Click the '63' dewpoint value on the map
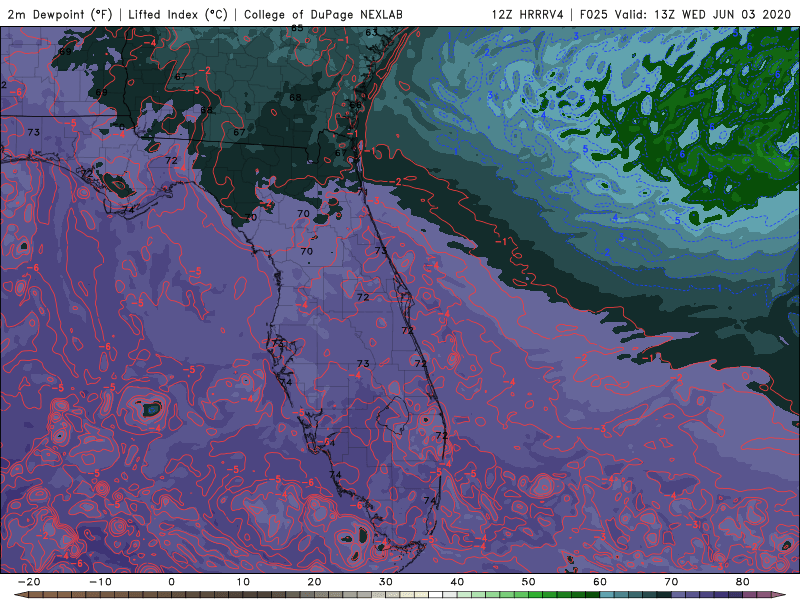The width and height of the screenshot is (800, 600). click(371, 32)
